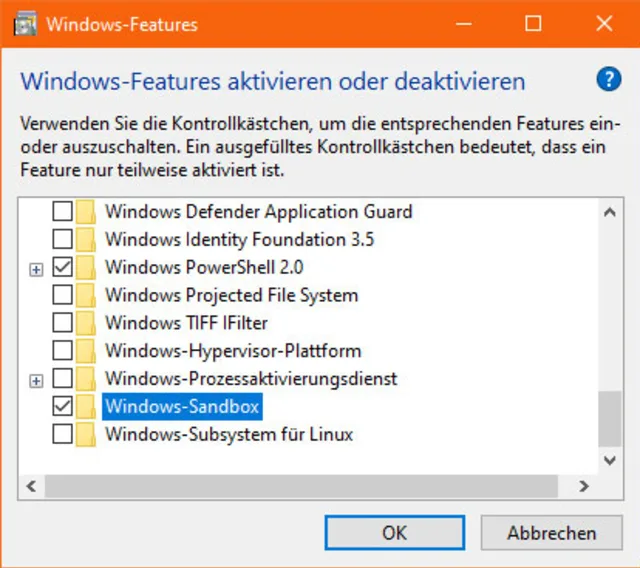Click folder icon next to Windows-Hypervisor-Plattform
Viewport: 640px width, 568px height.
[87, 352]
